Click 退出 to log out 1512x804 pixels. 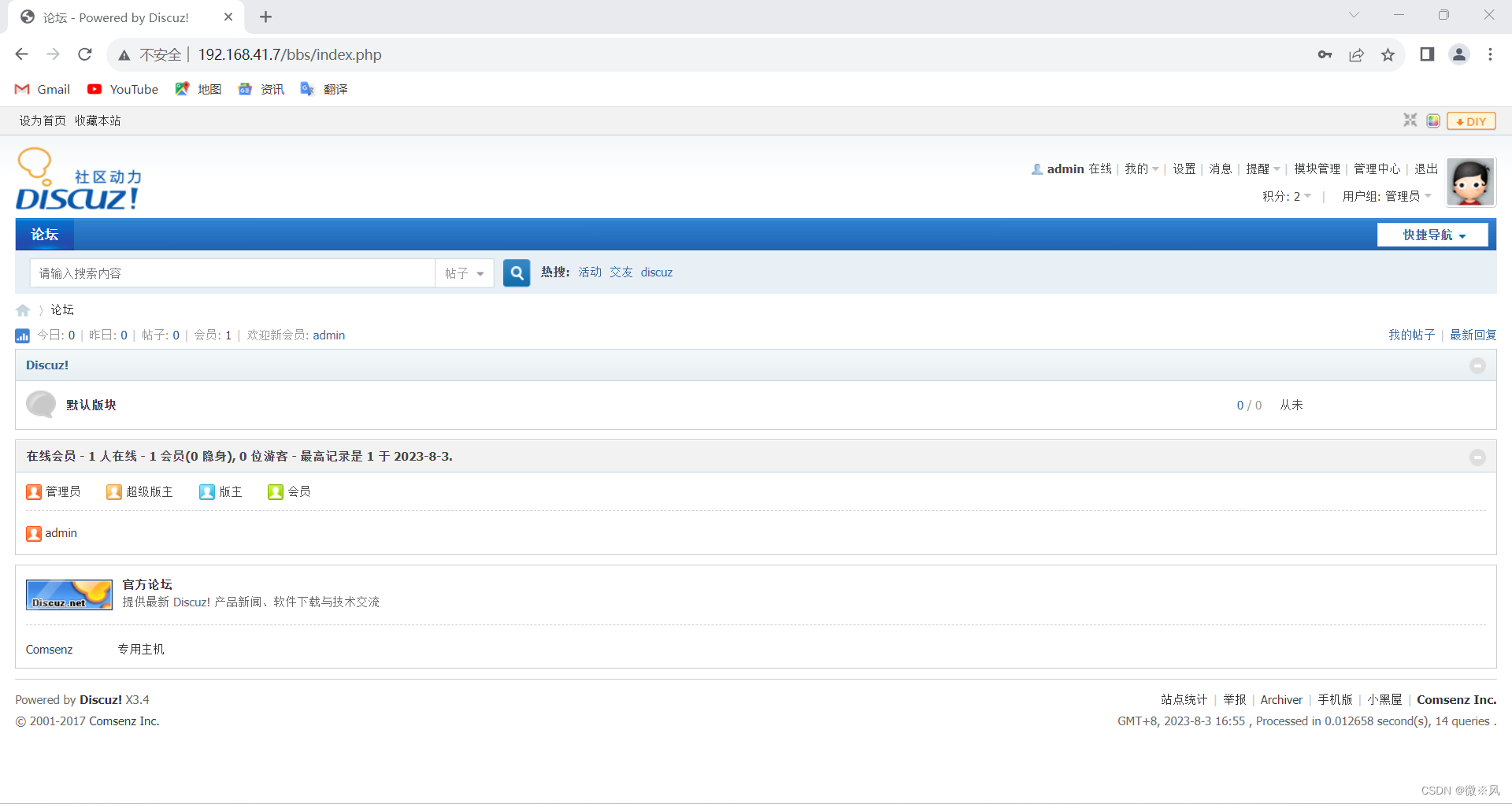pos(1425,169)
